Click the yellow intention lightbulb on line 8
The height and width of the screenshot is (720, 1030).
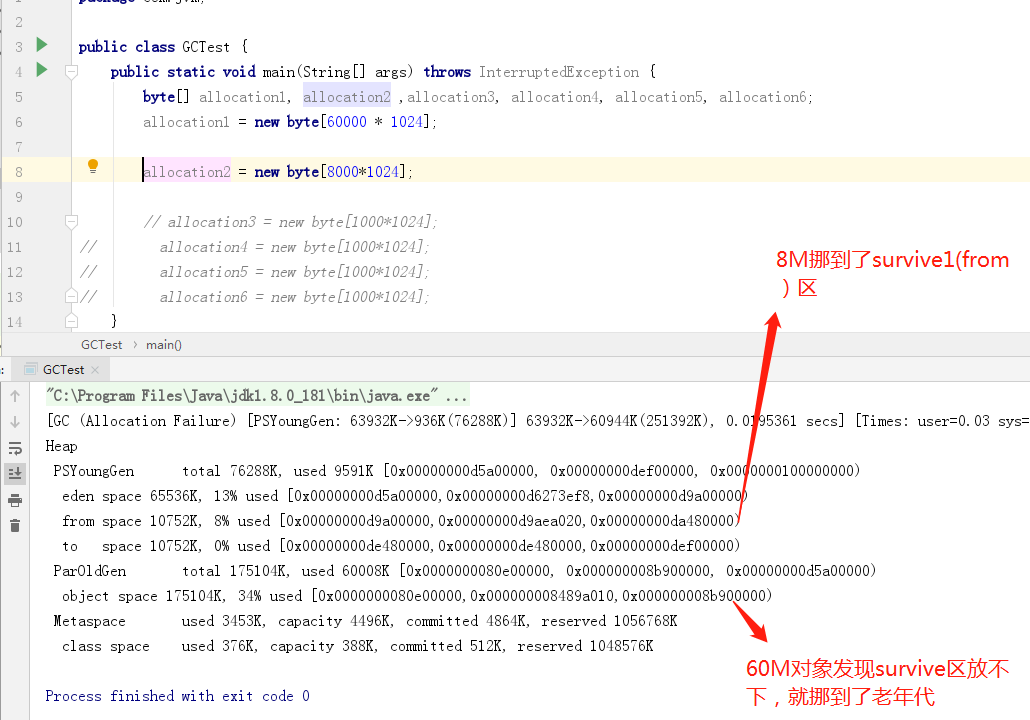tap(93, 166)
